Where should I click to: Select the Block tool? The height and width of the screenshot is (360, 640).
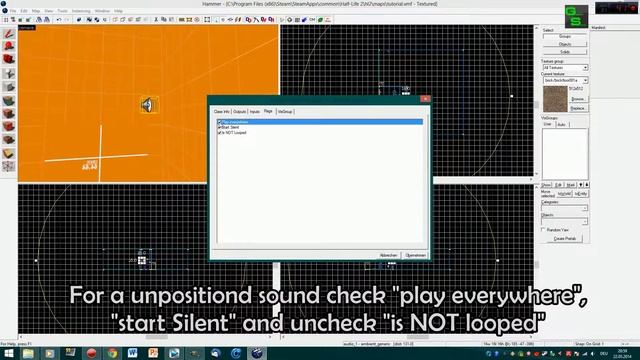pyautogui.click(x=9, y=87)
